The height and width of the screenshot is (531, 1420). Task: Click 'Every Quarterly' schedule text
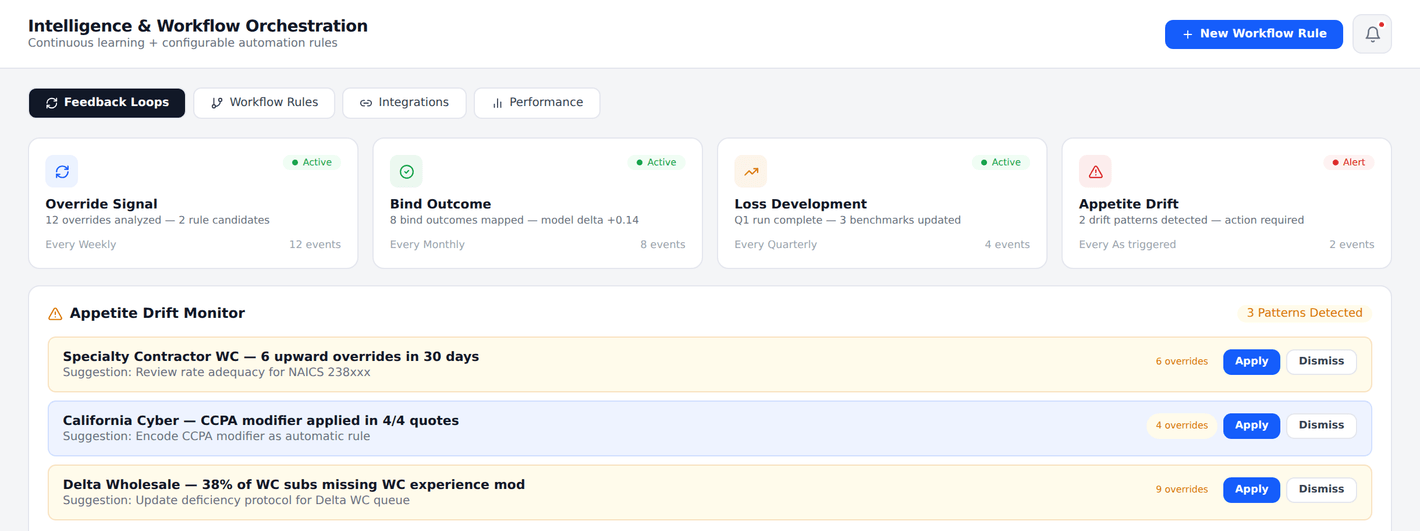coord(776,245)
